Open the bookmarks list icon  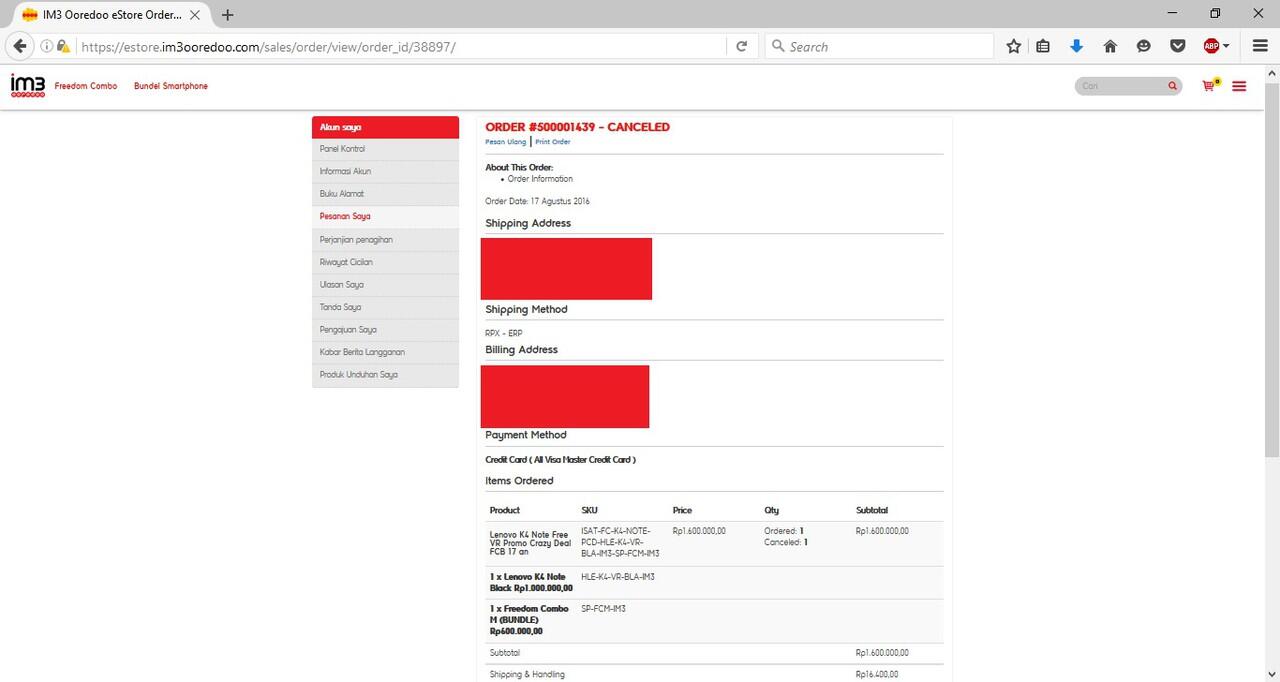(x=1043, y=46)
